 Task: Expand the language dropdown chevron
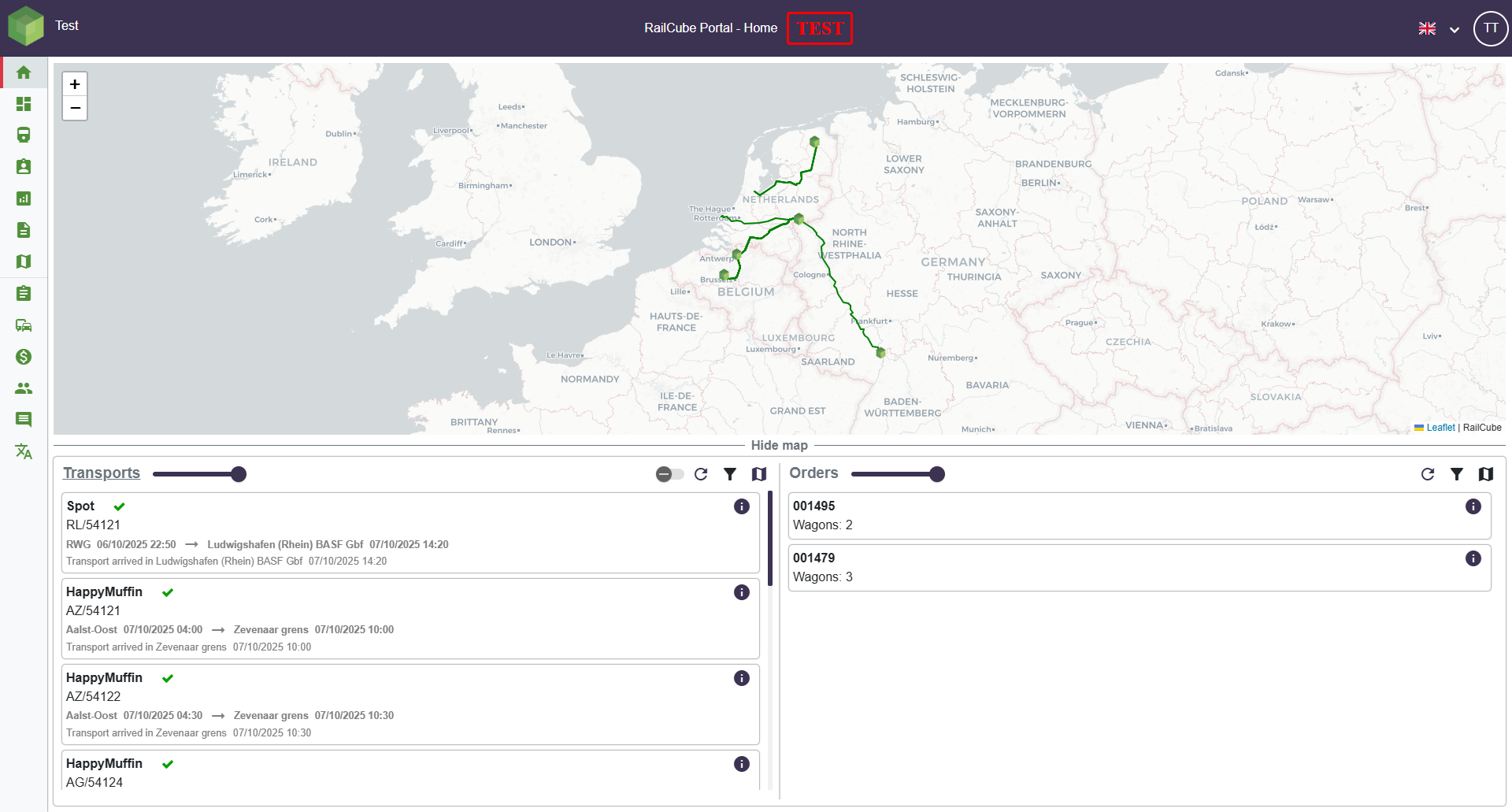click(1455, 30)
